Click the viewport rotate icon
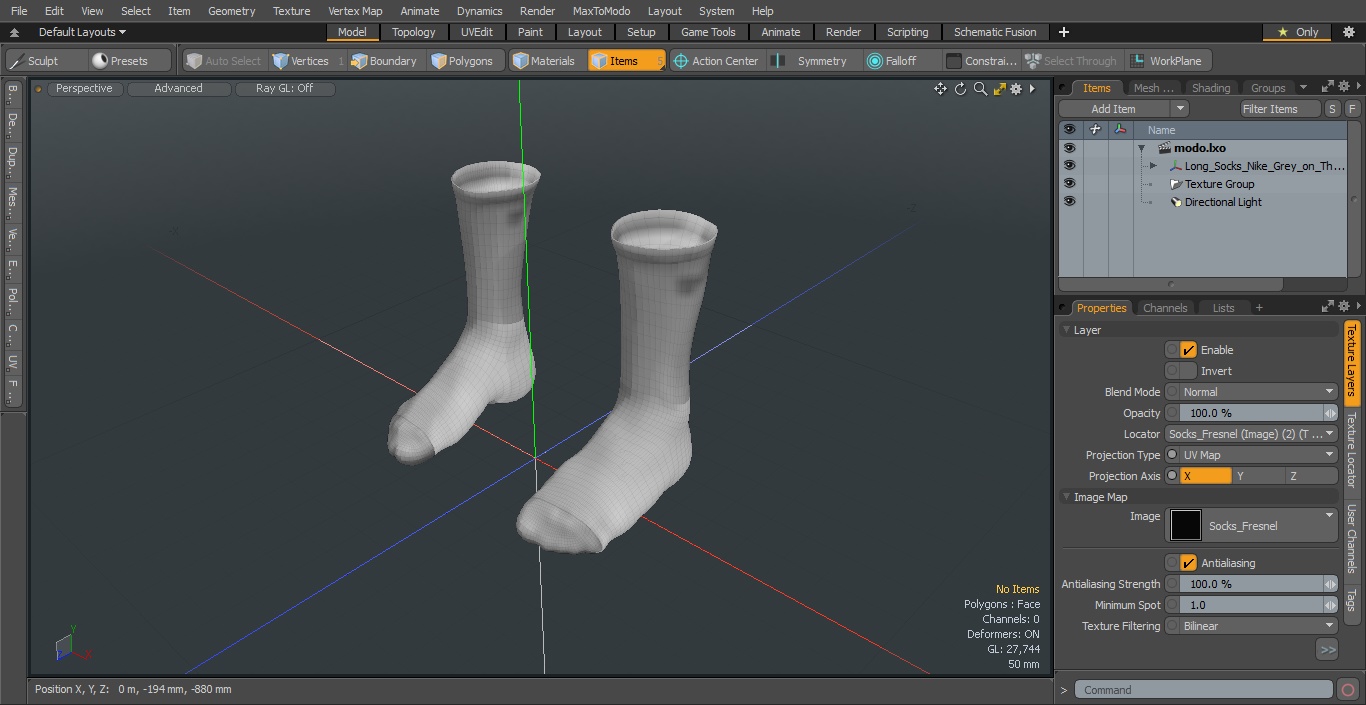This screenshot has height=705, width=1366. coord(960,89)
